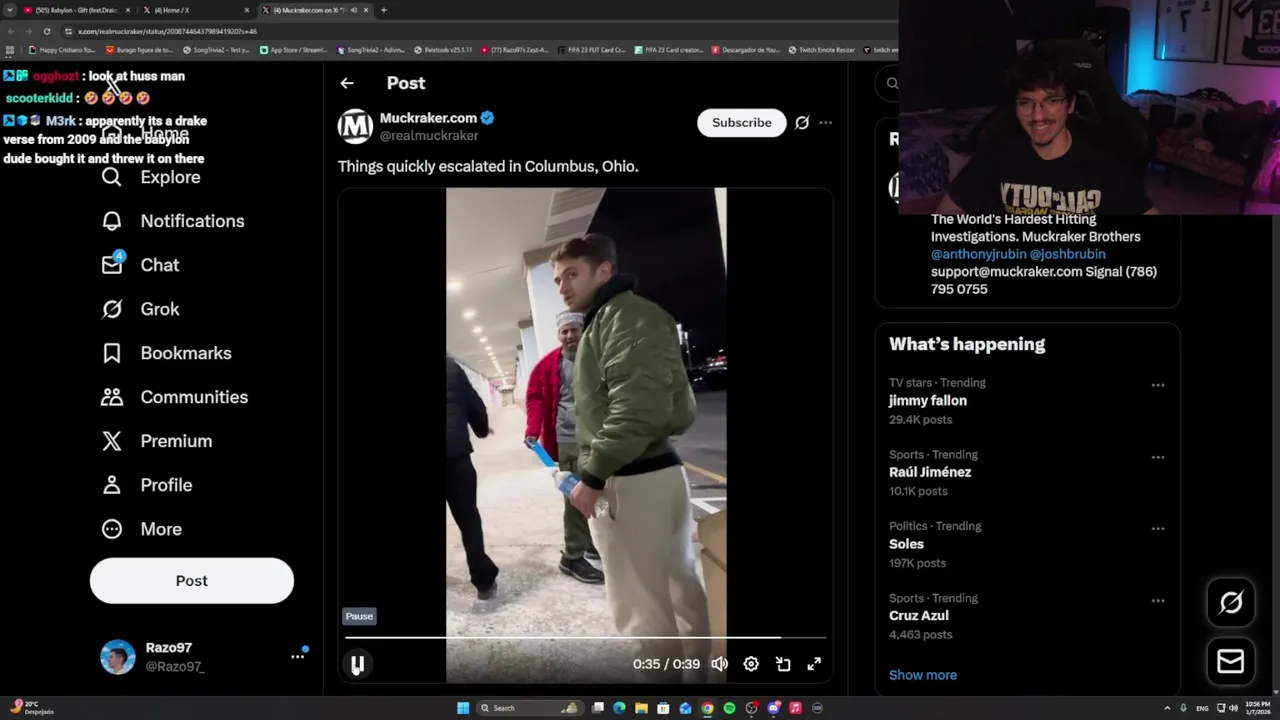
Task: Show hidden system tray icons
Action: 1166,708
